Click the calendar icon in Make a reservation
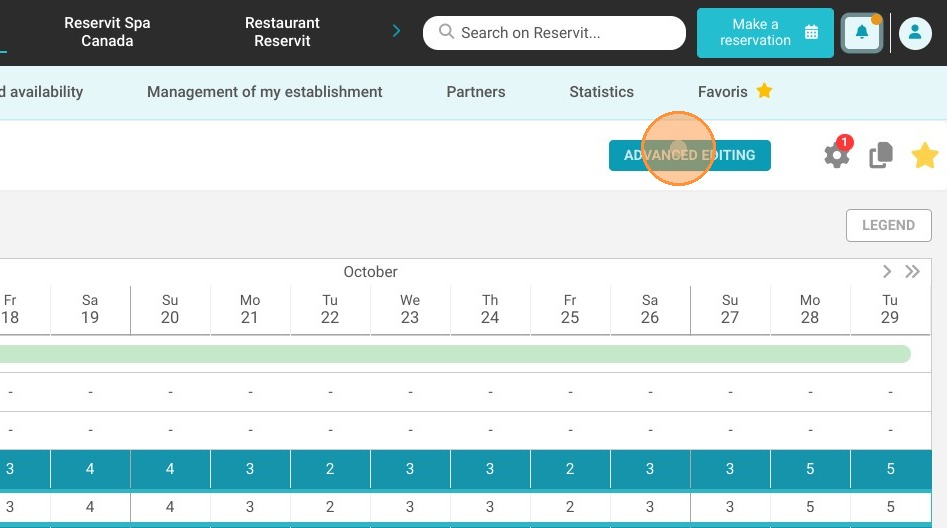The width and height of the screenshot is (947, 528). click(x=812, y=32)
